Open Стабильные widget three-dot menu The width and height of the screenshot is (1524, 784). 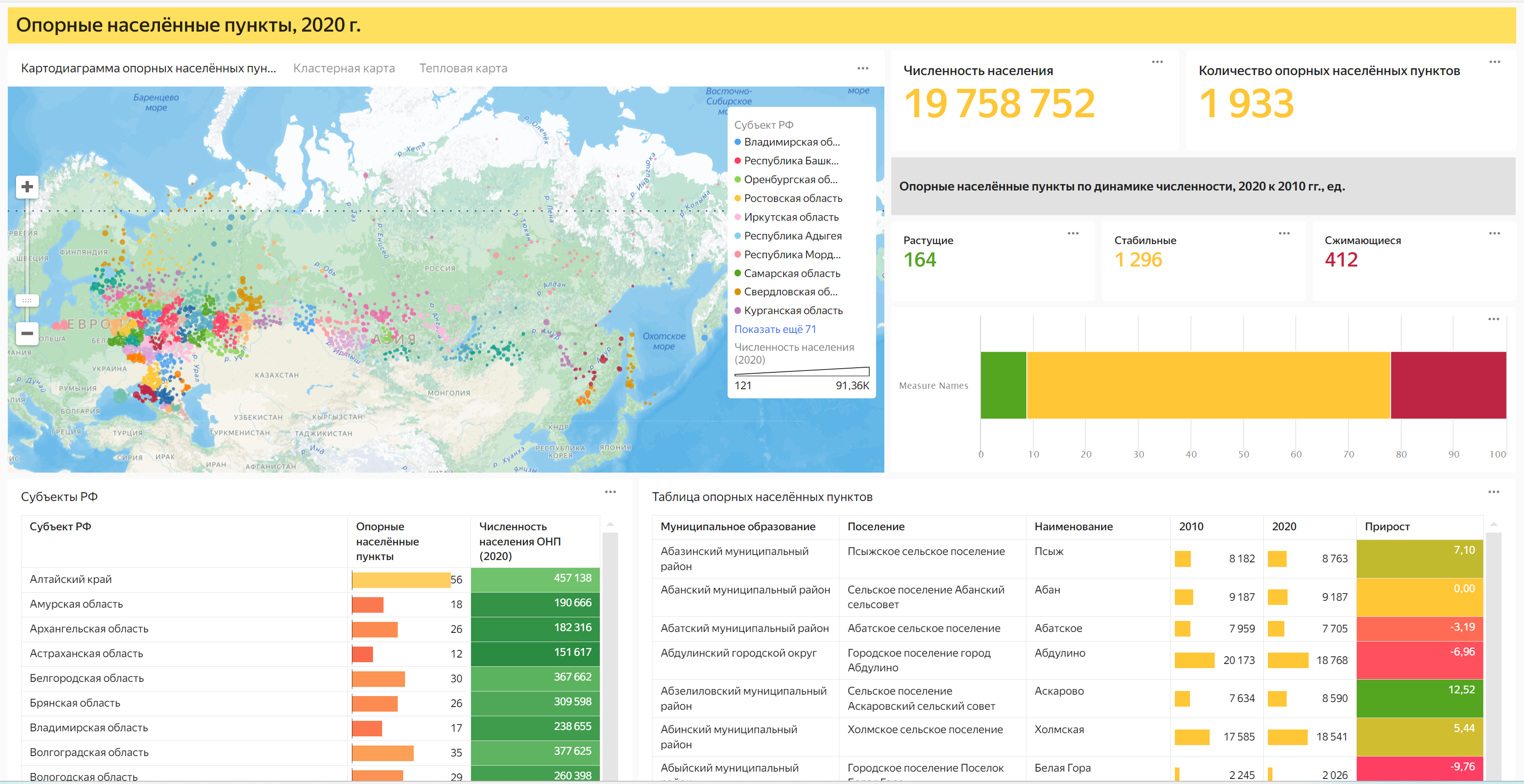[1284, 234]
